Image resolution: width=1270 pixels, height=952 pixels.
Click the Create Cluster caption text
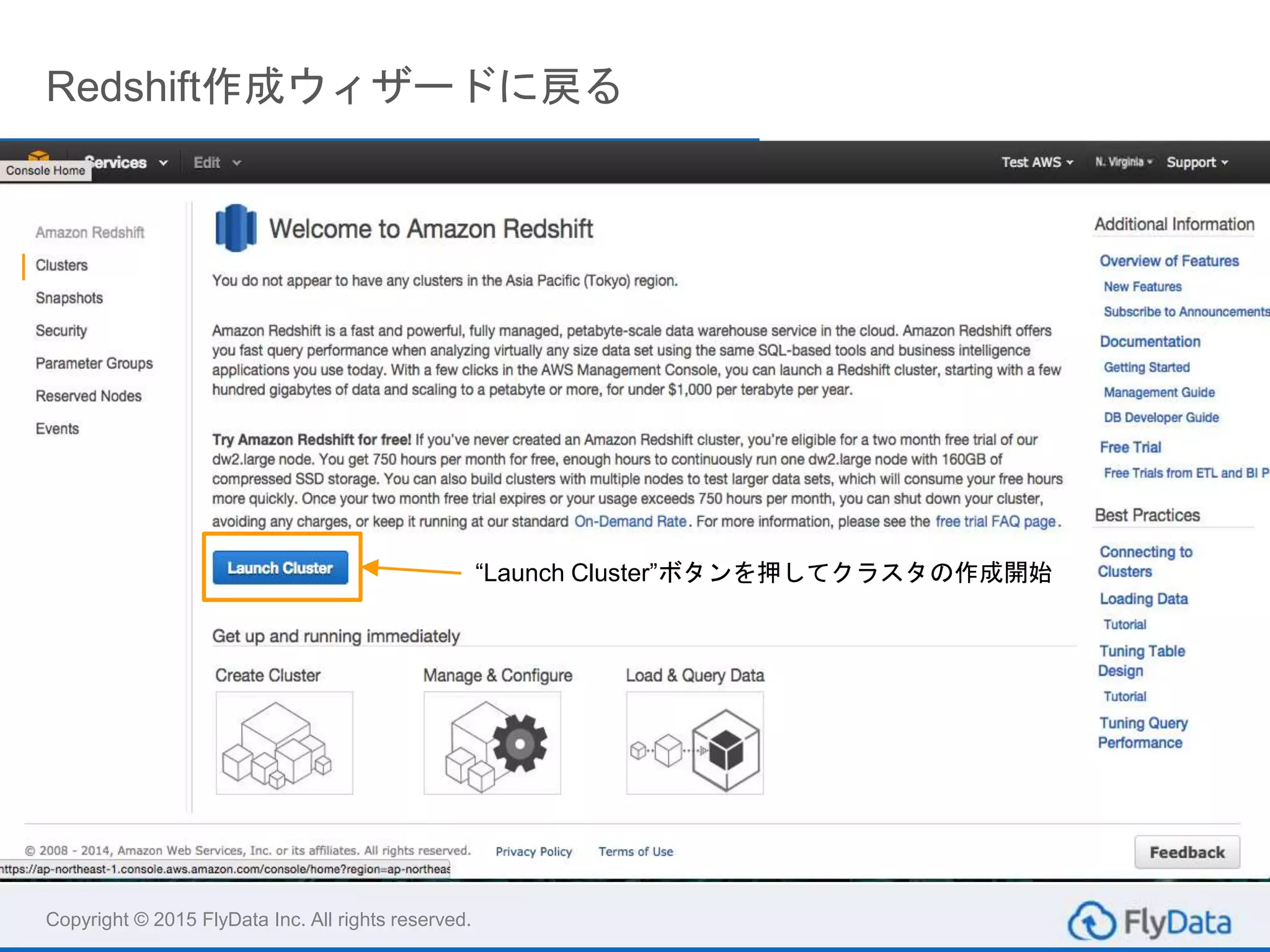(x=267, y=675)
